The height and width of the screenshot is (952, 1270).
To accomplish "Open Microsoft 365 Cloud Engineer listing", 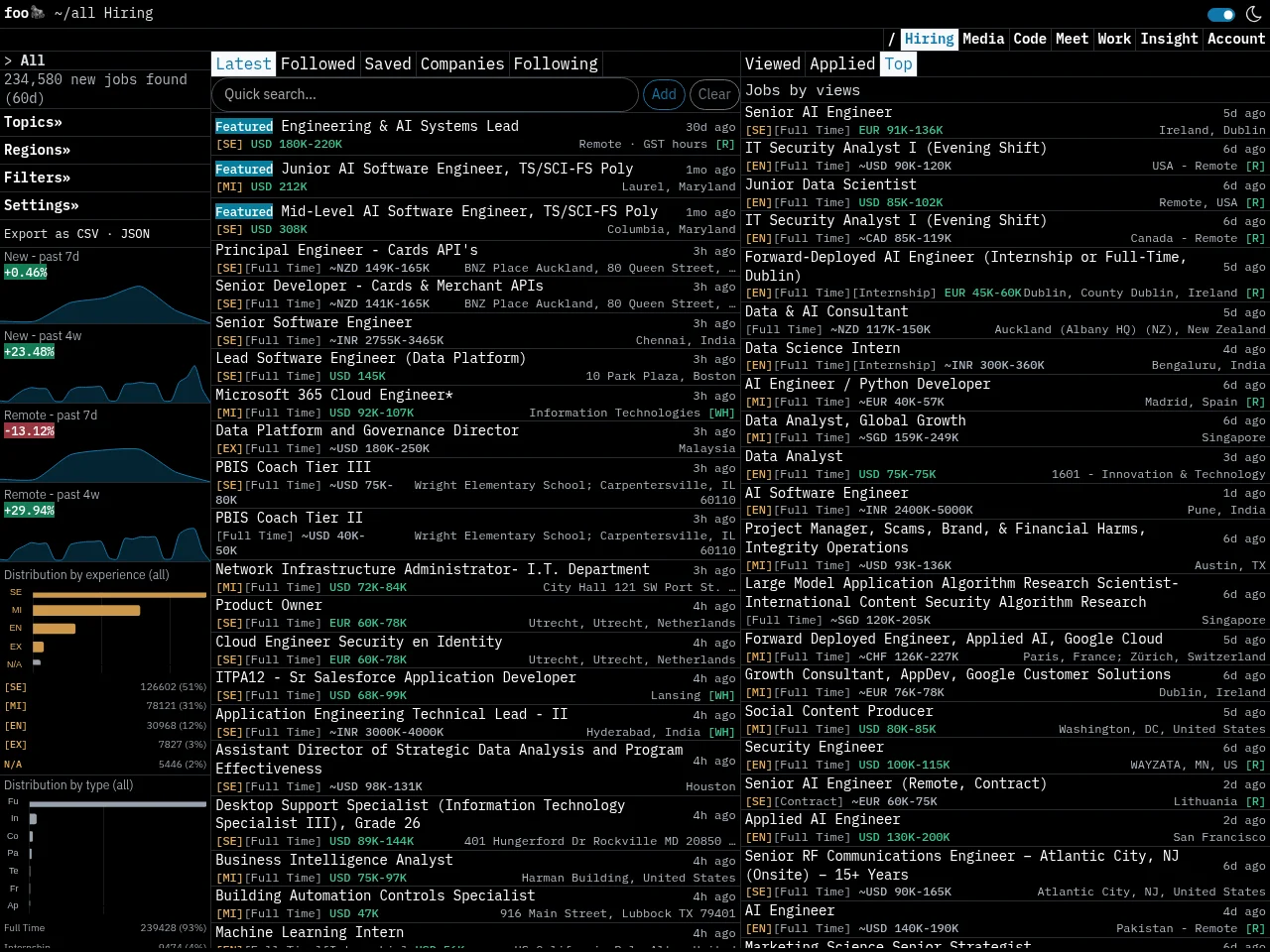I will 475,404.
